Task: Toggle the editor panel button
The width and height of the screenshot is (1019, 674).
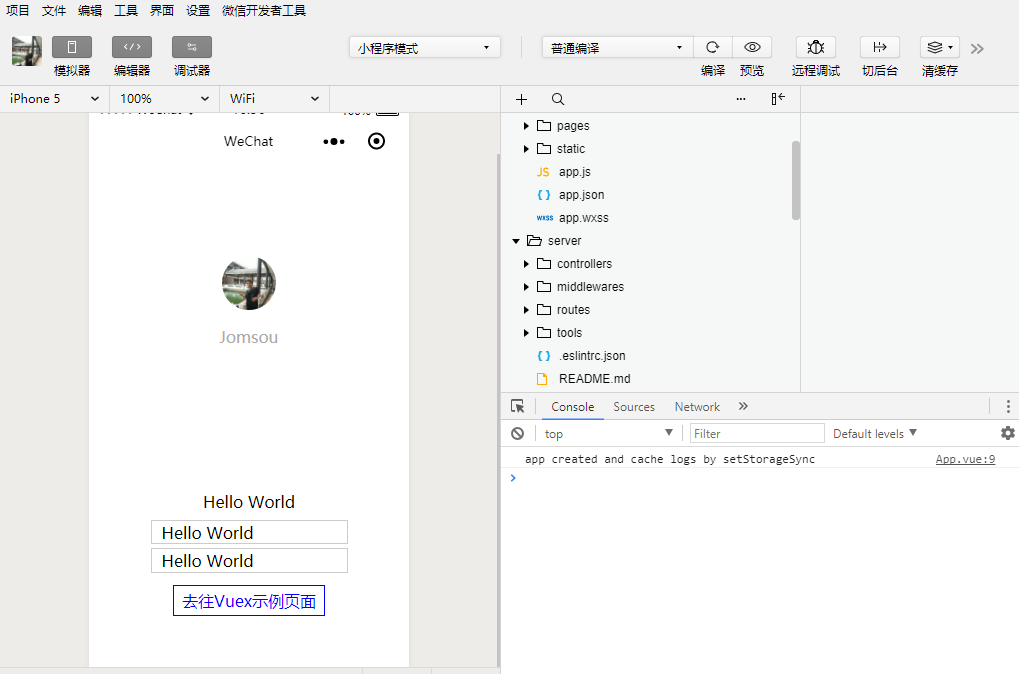Action: tap(132, 47)
